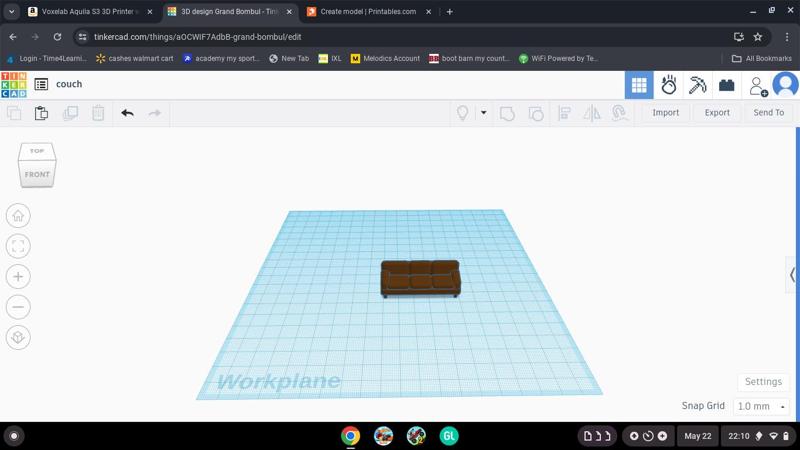Viewport: 800px width, 450px height.
Task: Undo the last action
Action: 128,113
